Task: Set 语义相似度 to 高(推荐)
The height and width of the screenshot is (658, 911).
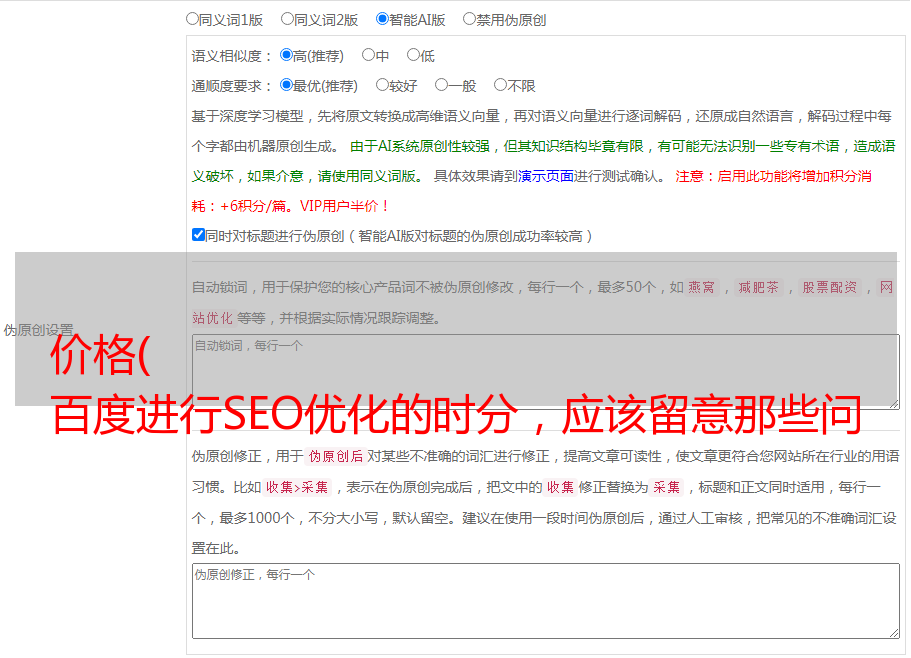Action: point(286,56)
